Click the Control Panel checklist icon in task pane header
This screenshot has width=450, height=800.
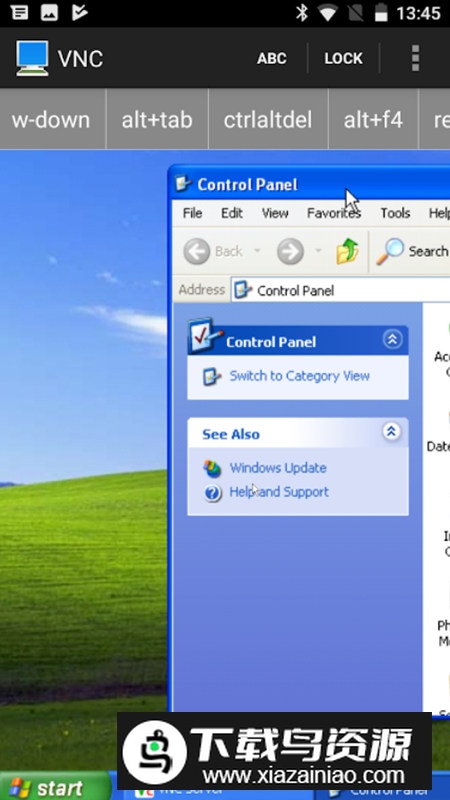tap(205, 335)
